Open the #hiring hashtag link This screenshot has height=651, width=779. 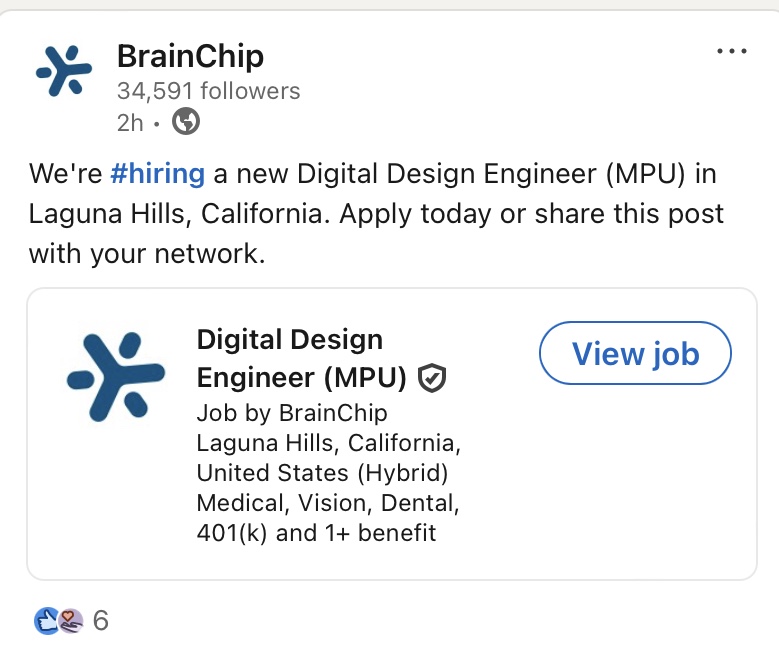click(x=157, y=174)
